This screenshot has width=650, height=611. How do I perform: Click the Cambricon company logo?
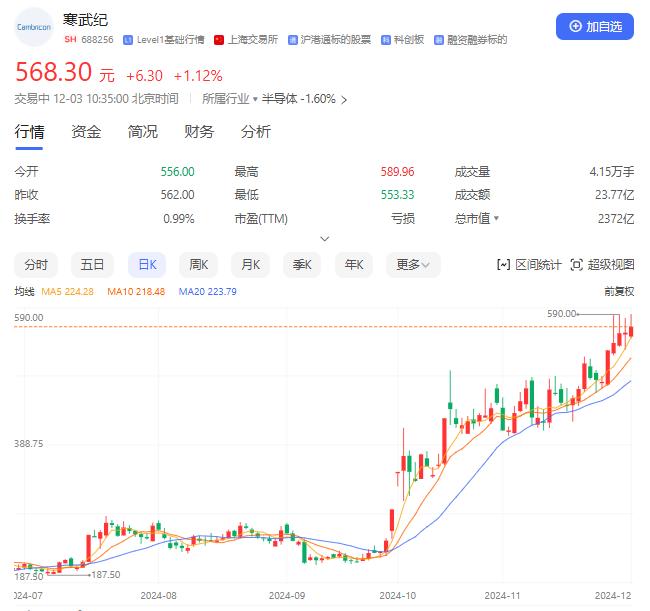[34, 27]
